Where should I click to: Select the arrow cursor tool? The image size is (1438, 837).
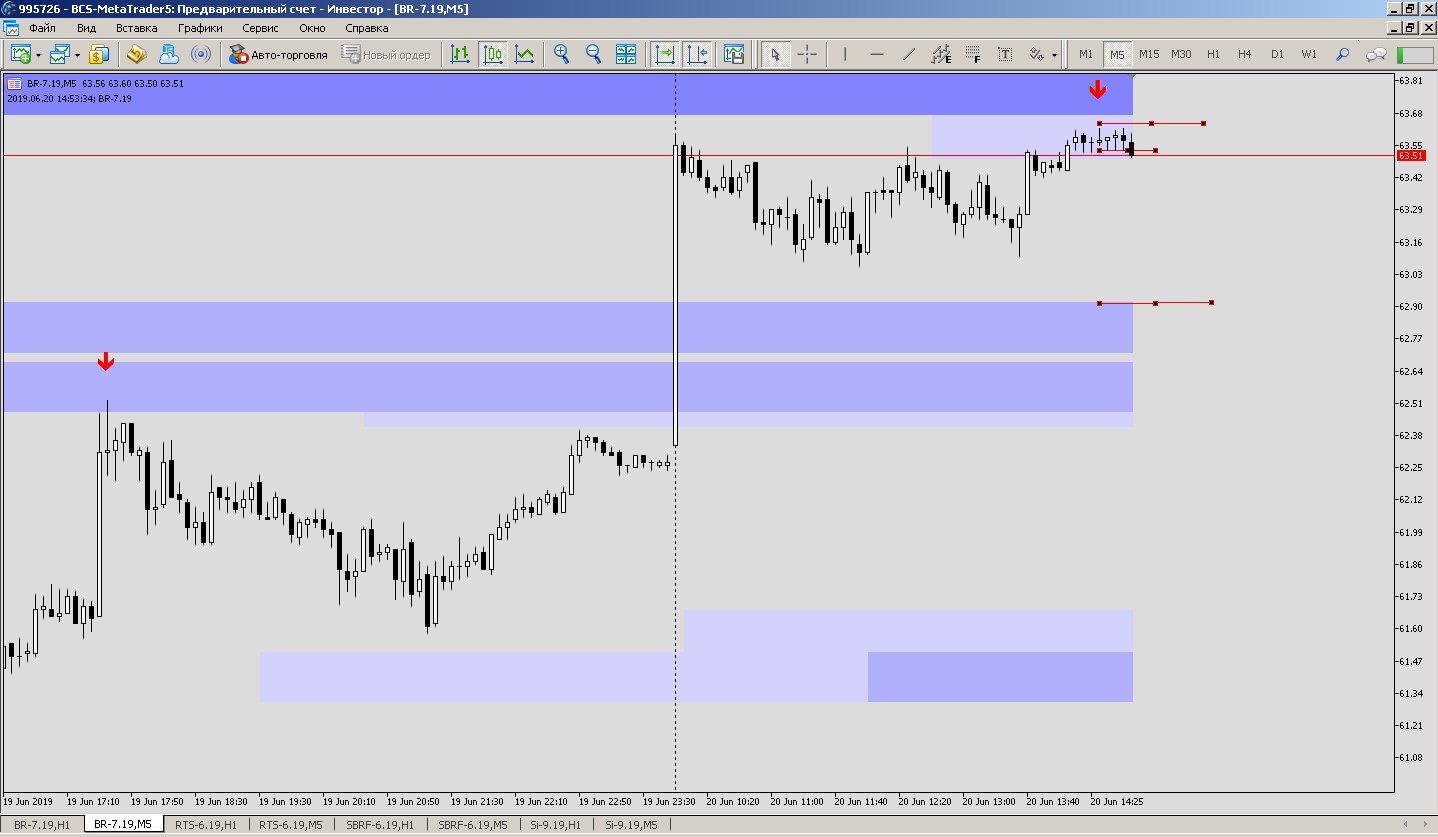(x=774, y=54)
